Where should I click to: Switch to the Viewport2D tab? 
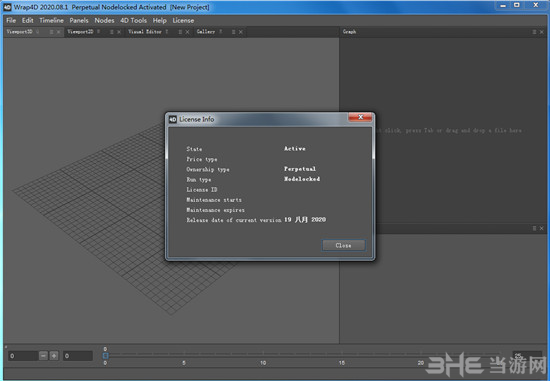[x=80, y=32]
